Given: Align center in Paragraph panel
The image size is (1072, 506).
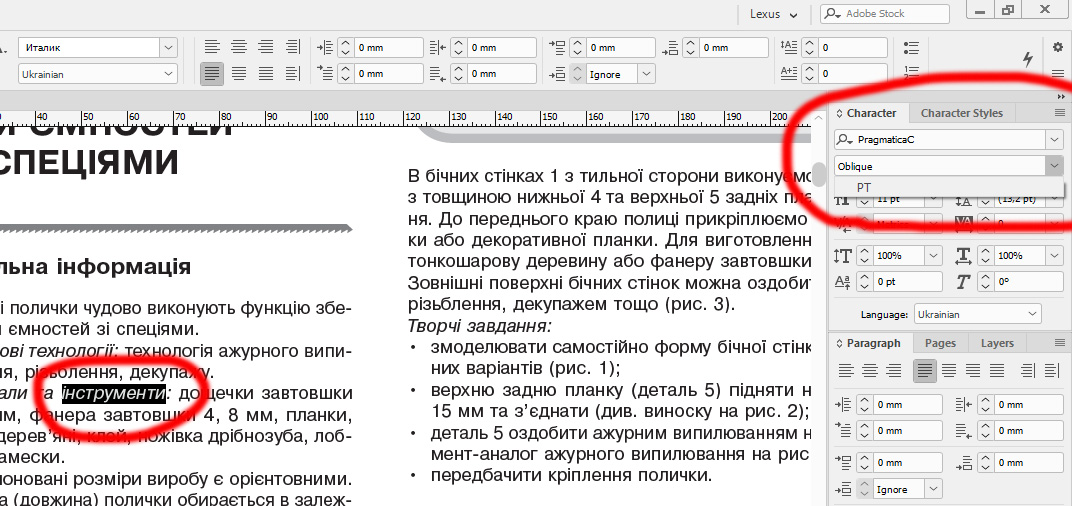Looking at the screenshot, I should 870,371.
